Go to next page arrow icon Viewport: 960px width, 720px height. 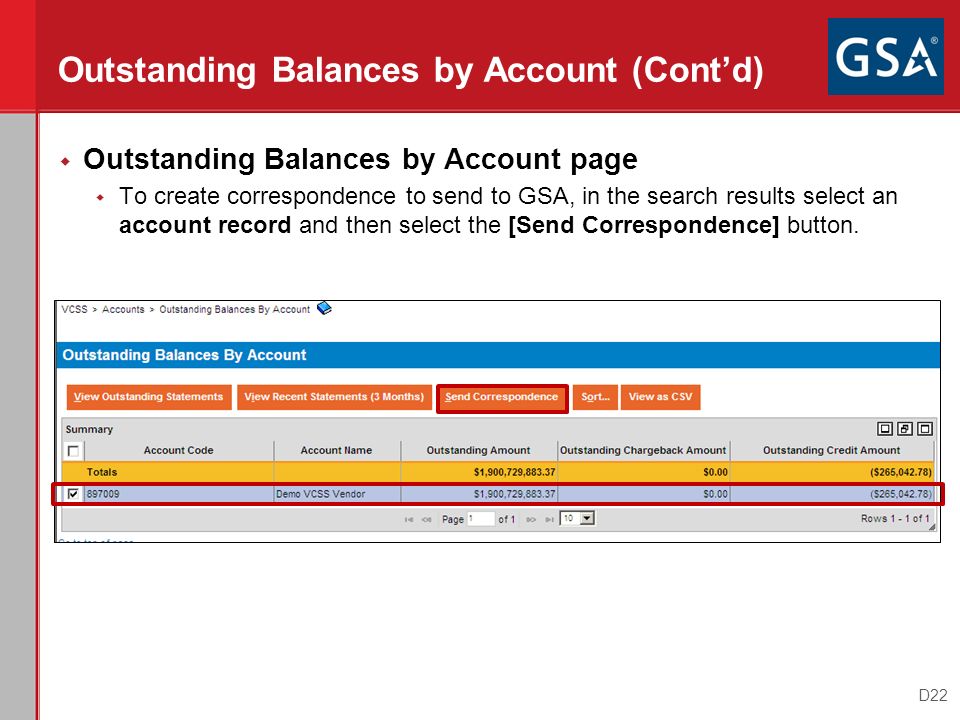pos(531,519)
